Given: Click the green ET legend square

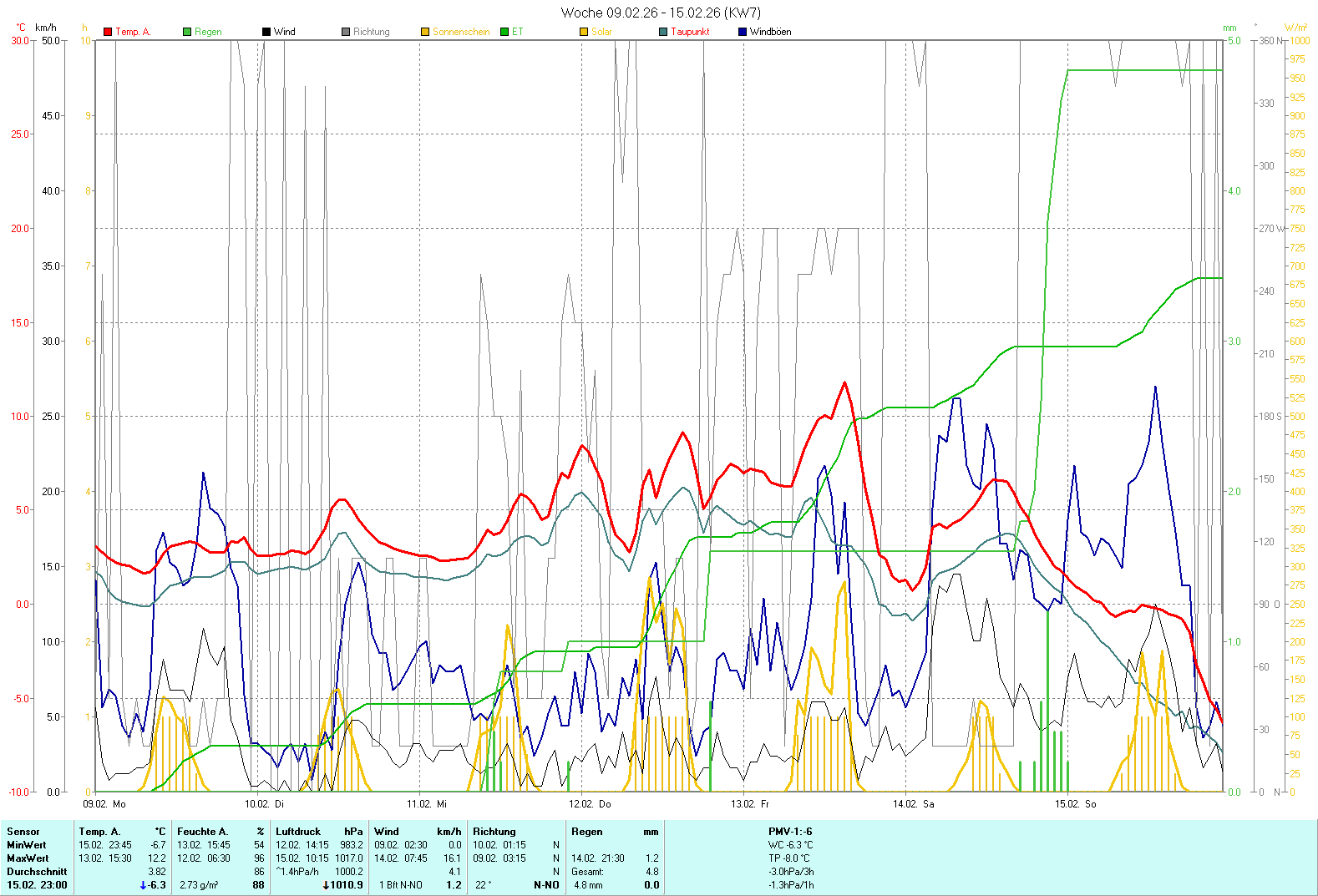Looking at the screenshot, I should [x=504, y=32].
